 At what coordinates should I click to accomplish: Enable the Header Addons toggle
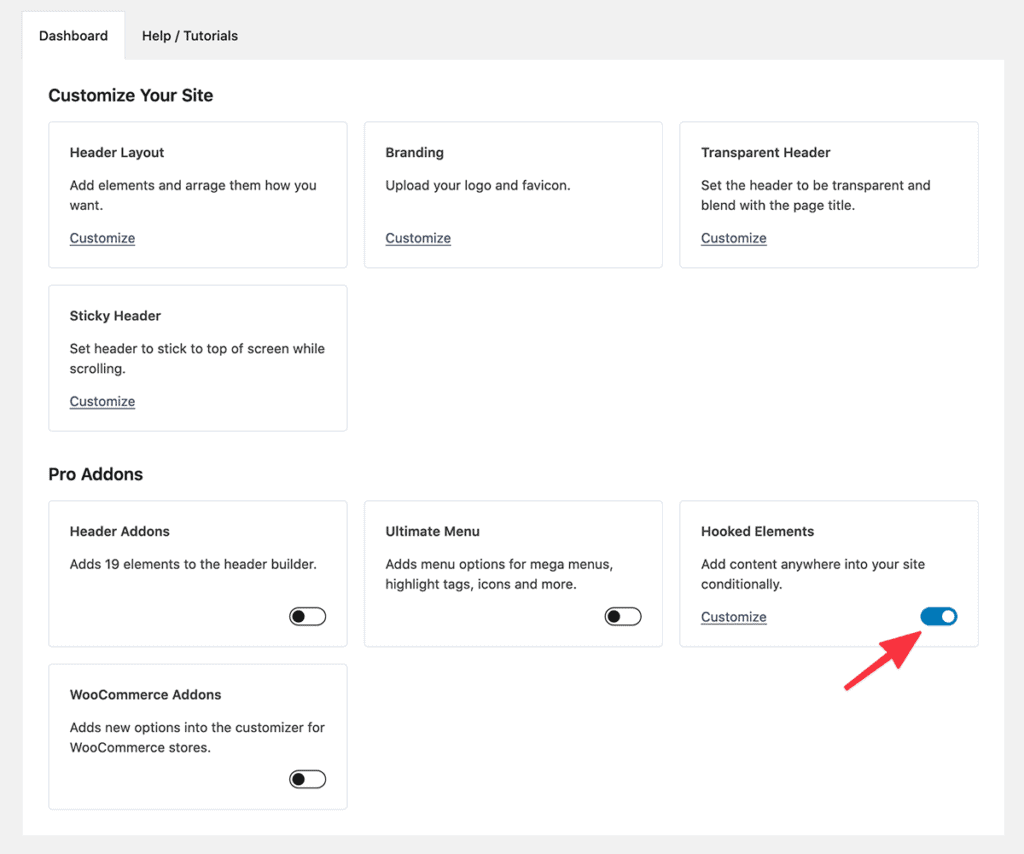(307, 616)
